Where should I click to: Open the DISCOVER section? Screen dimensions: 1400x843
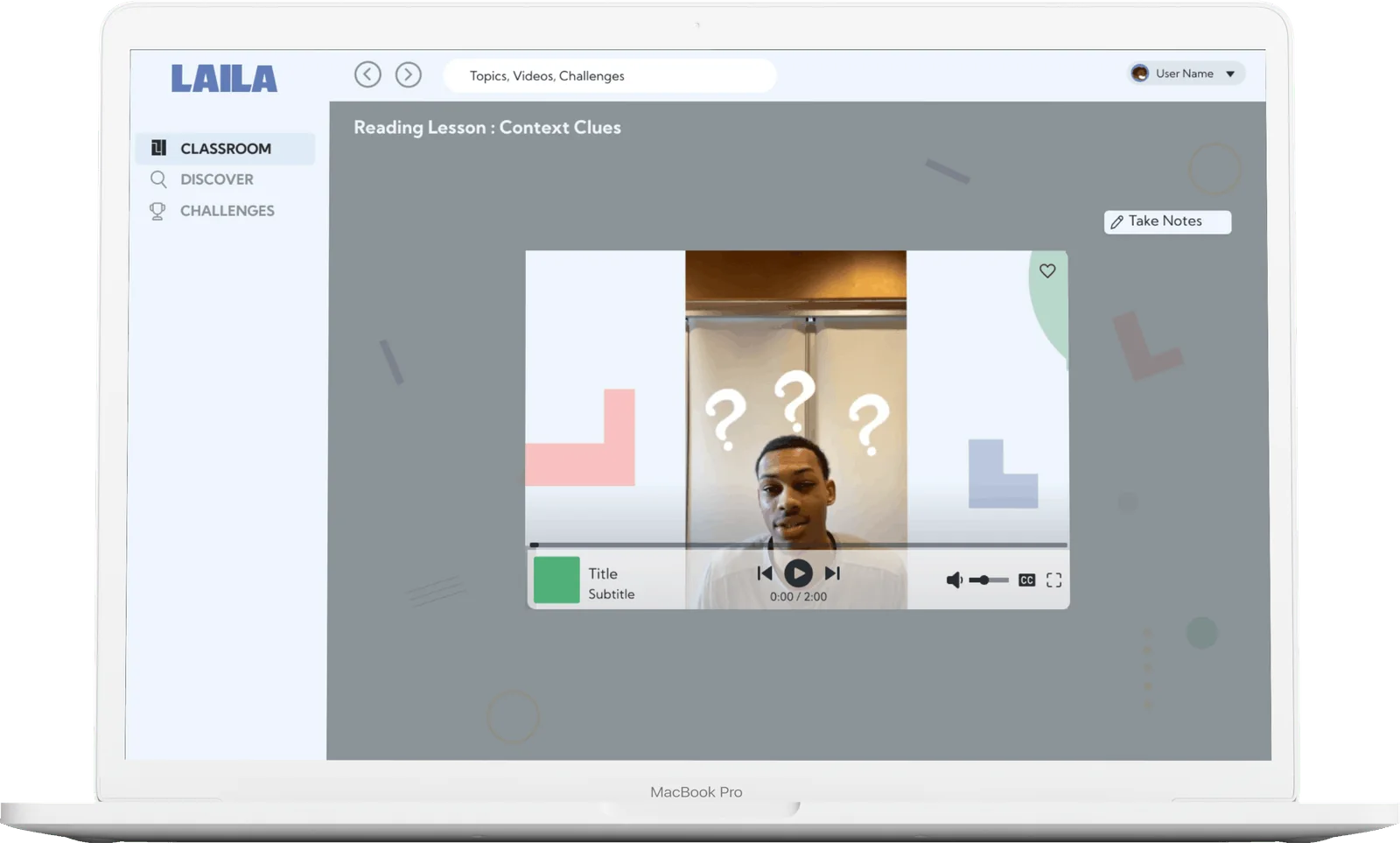click(x=216, y=179)
